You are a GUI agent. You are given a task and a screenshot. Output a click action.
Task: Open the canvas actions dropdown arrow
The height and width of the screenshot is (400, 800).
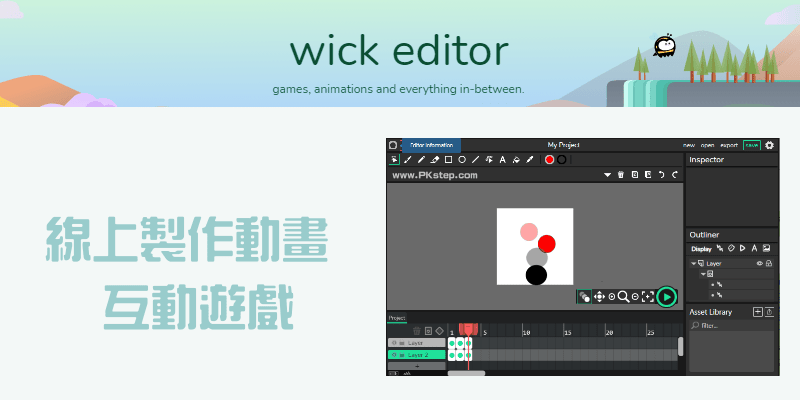tap(607, 175)
